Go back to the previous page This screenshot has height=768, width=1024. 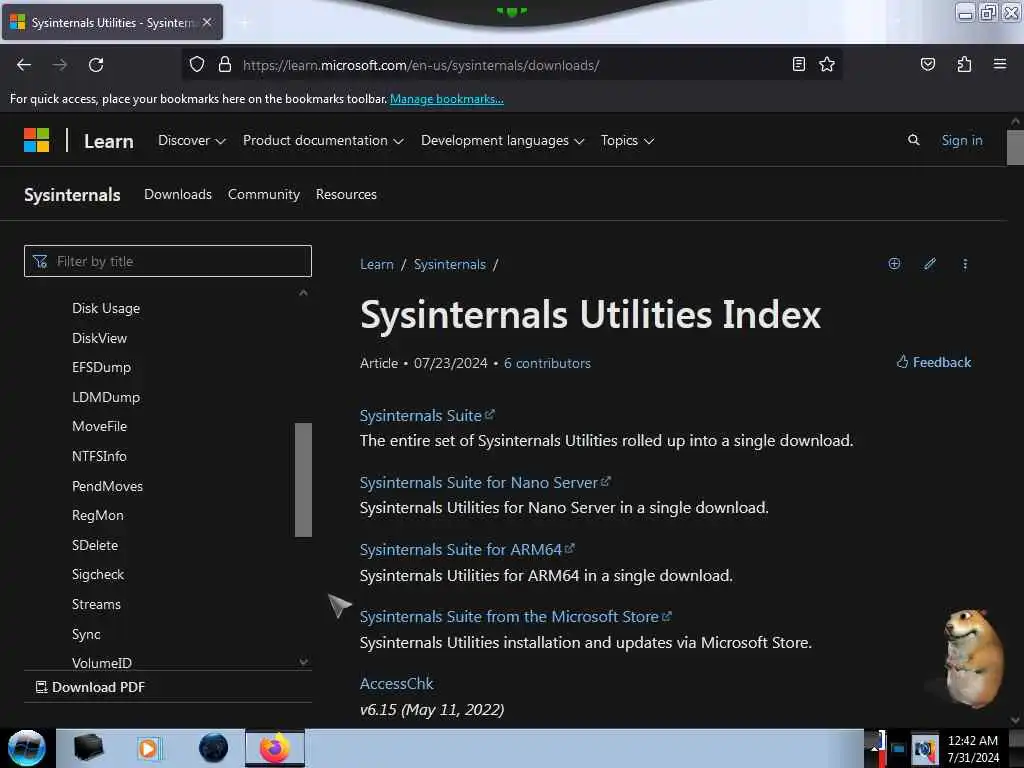(x=24, y=65)
